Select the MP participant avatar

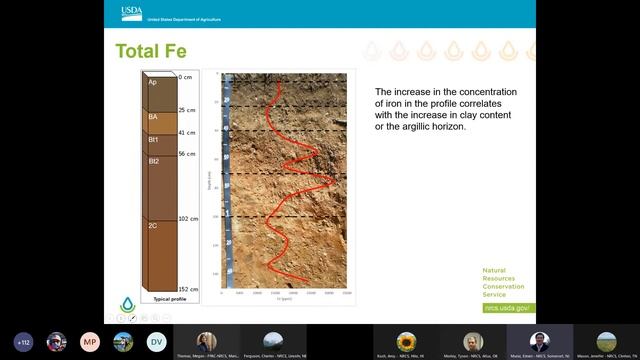coord(90,342)
